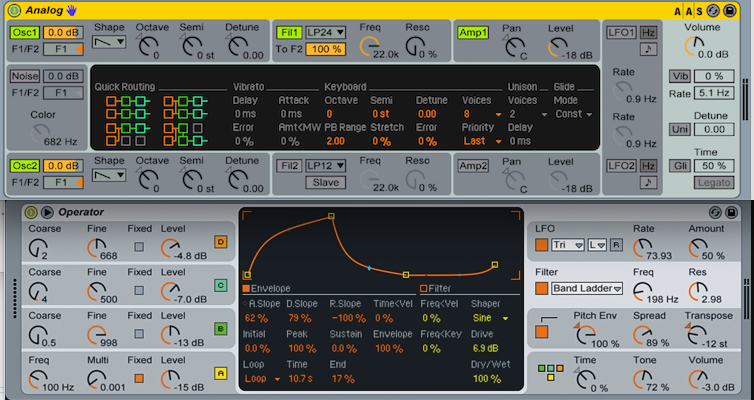
Task: Enable Fixed checkbox for oscillator D
Action: [x=139, y=247]
